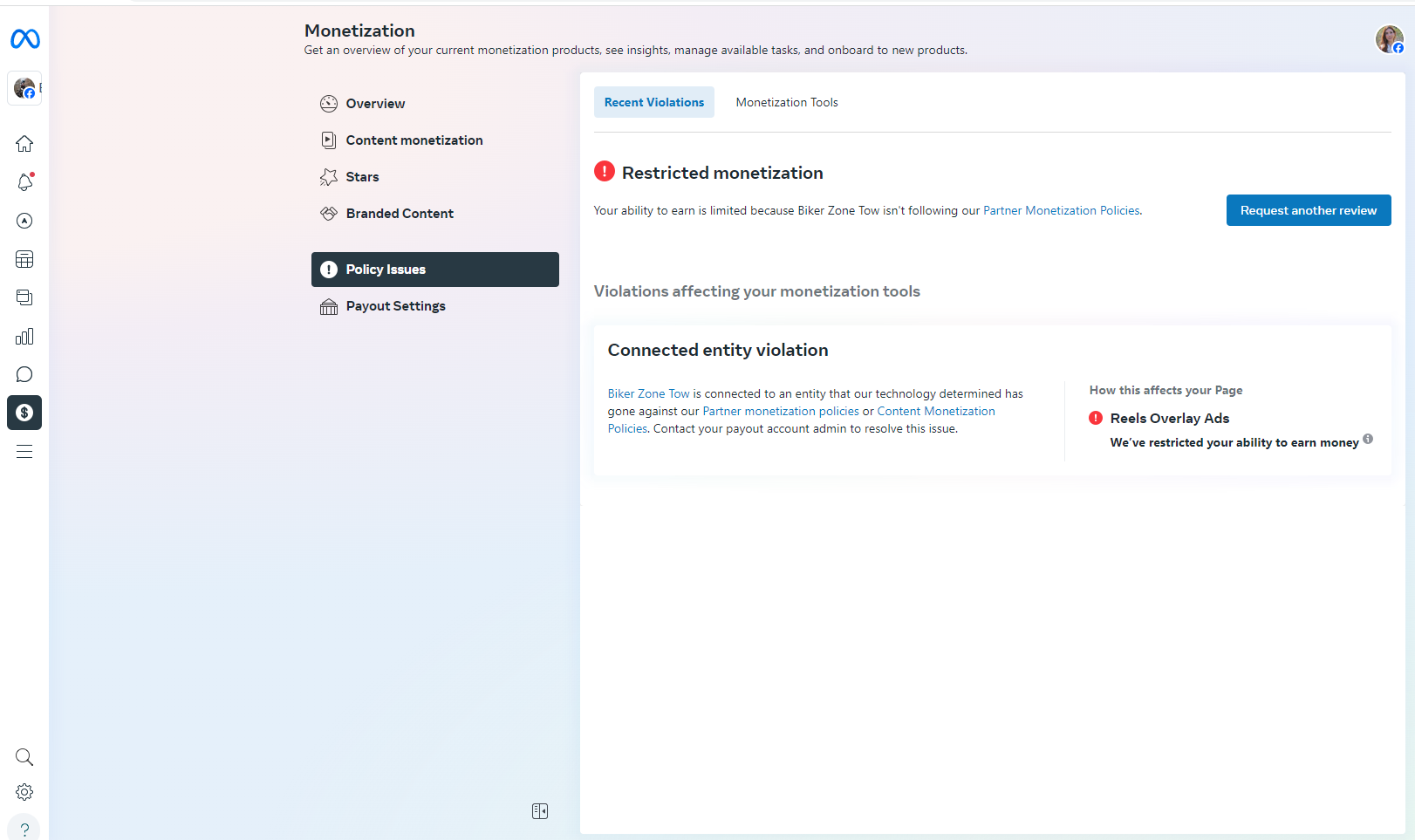Open the Planner grid icon in sidebar
The height and width of the screenshot is (840, 1415).
[24, 259]
